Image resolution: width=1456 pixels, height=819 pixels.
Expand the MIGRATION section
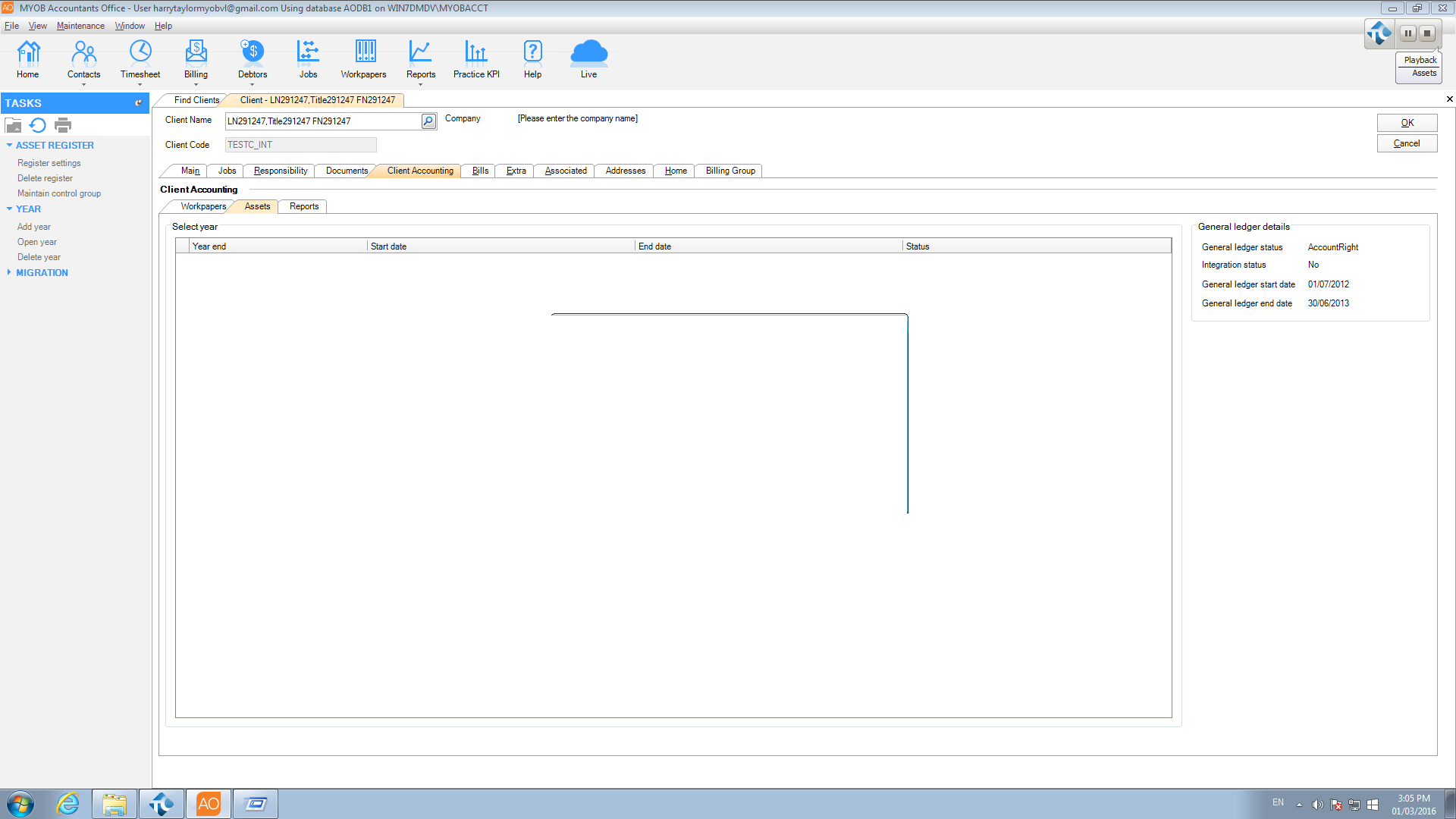[x=9, y=273]
